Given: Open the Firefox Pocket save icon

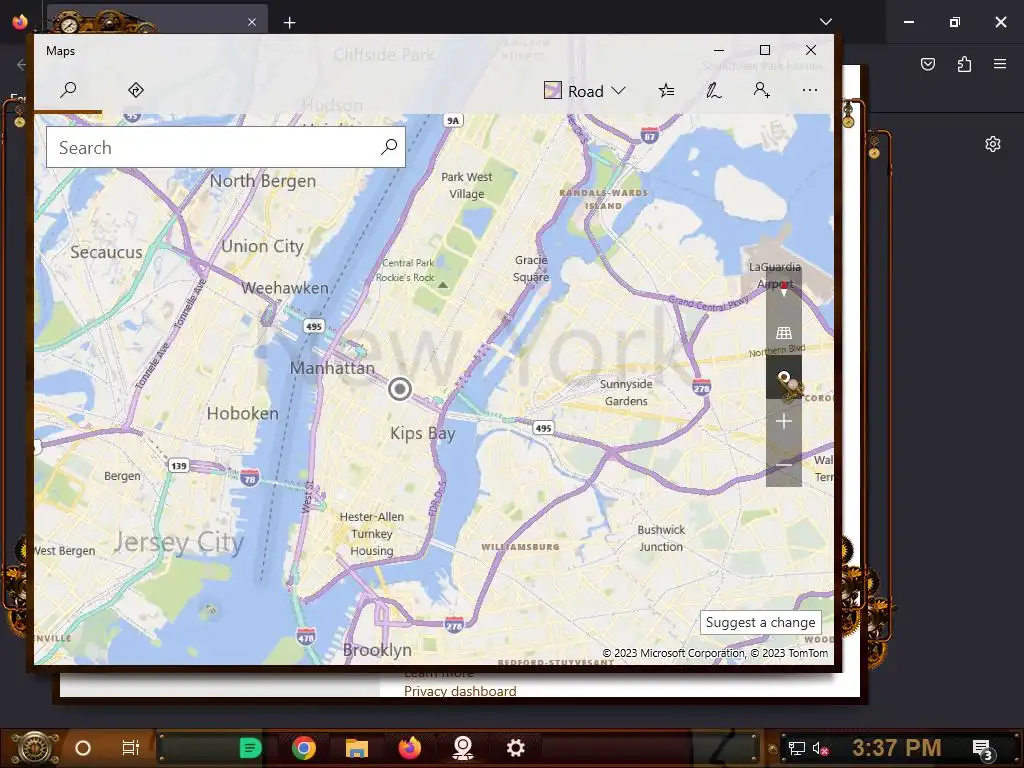Looking at the screenshot, I should point(927,64).
